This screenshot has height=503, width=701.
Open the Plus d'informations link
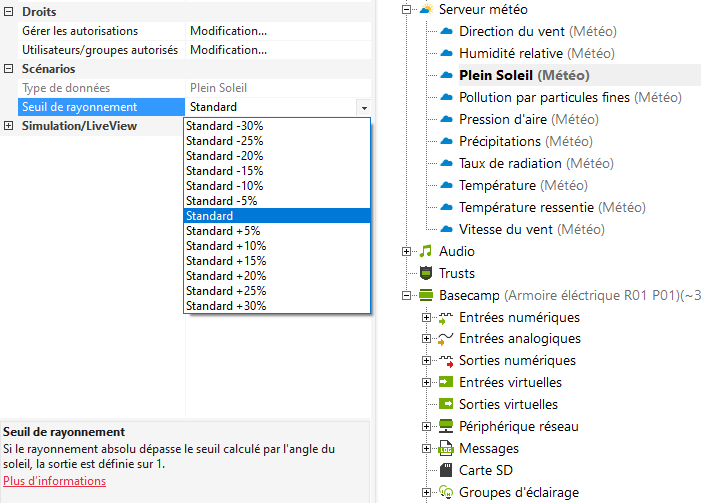click(54, 481)
